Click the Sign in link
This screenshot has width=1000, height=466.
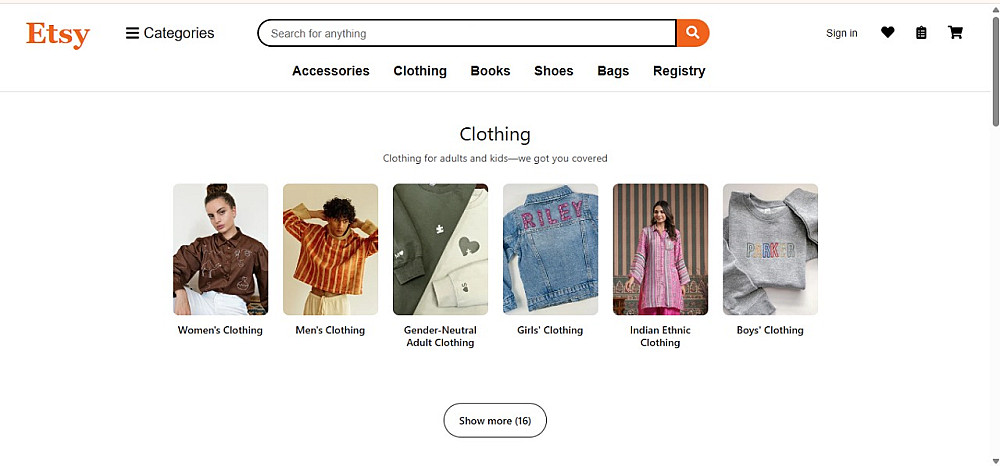tap(842, 33)
